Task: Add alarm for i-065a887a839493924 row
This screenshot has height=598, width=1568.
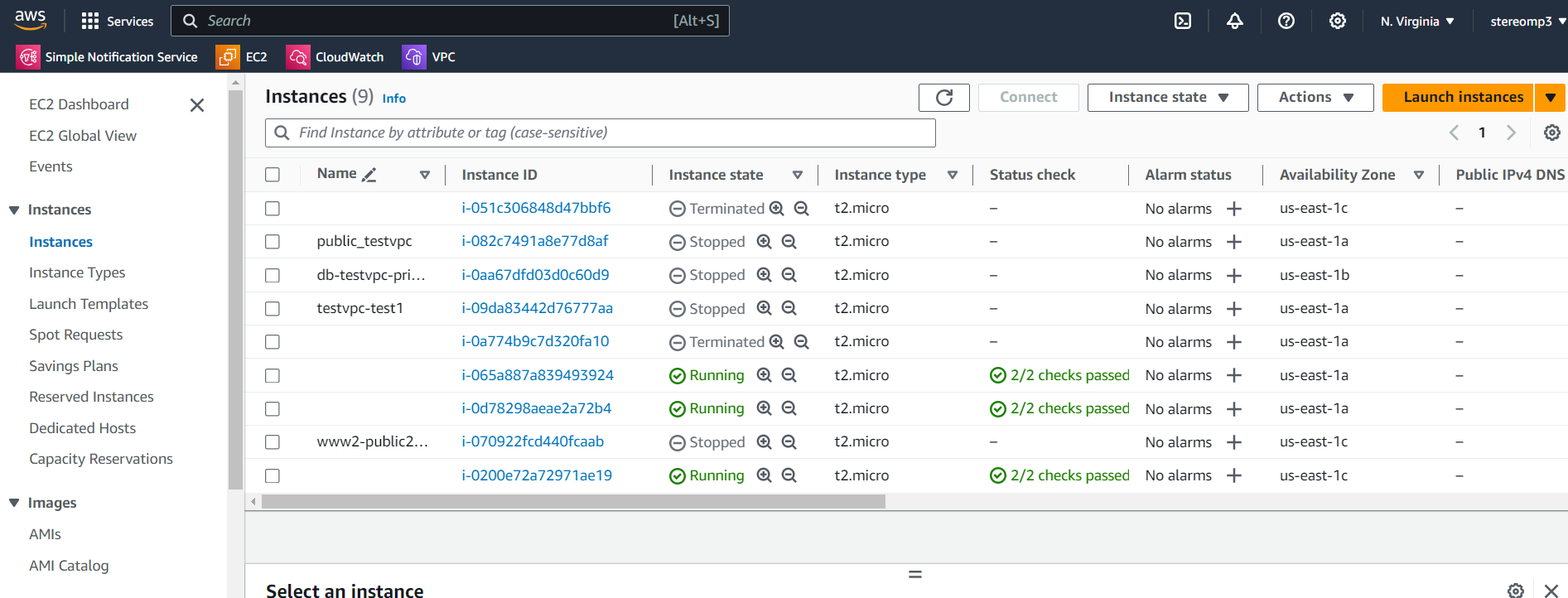Action: pyautogui.click(x=1233, y=375)
